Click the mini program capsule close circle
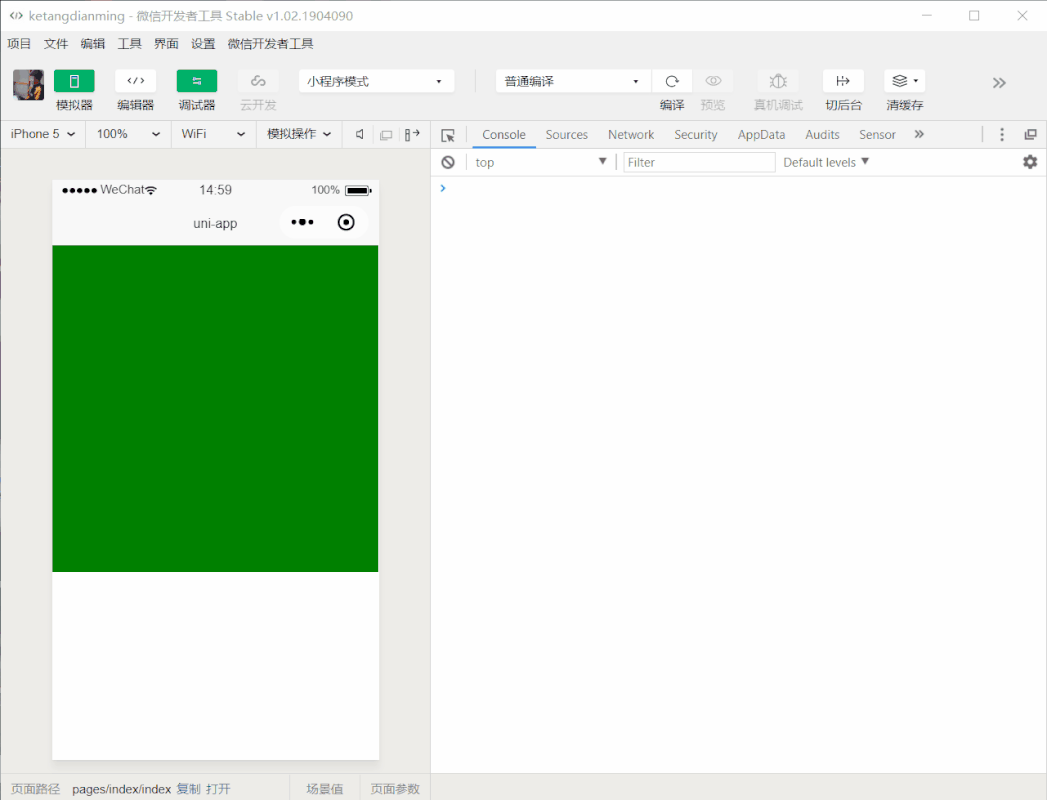Screen dimensions: 1047x800 tap(346, 222)
